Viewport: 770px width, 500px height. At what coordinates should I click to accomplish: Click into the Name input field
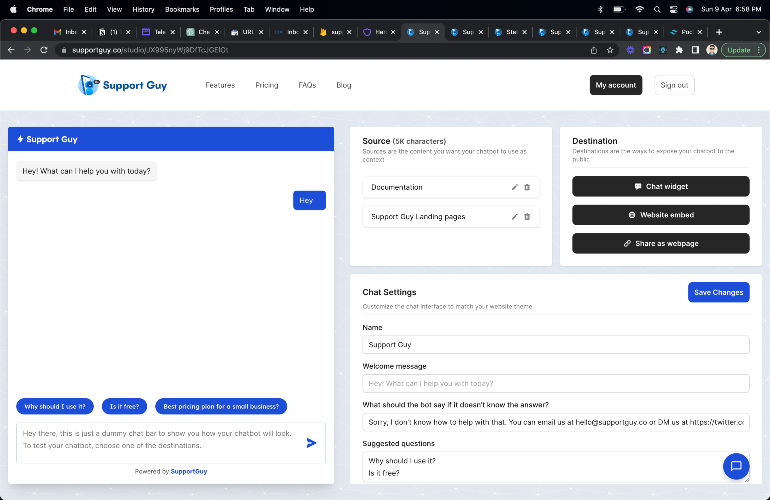pos(555,345)
